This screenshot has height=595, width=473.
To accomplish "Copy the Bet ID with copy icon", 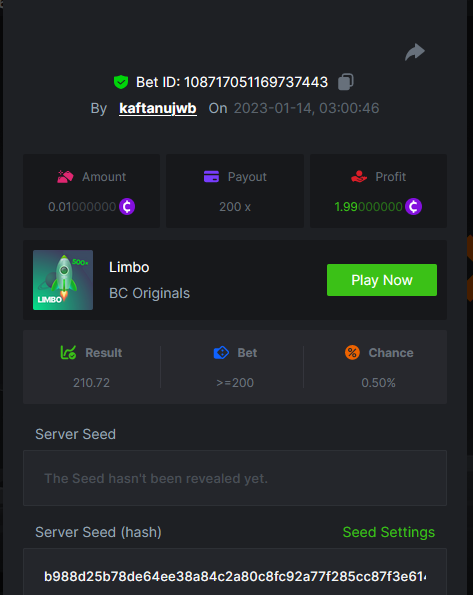I will [345, 82].
